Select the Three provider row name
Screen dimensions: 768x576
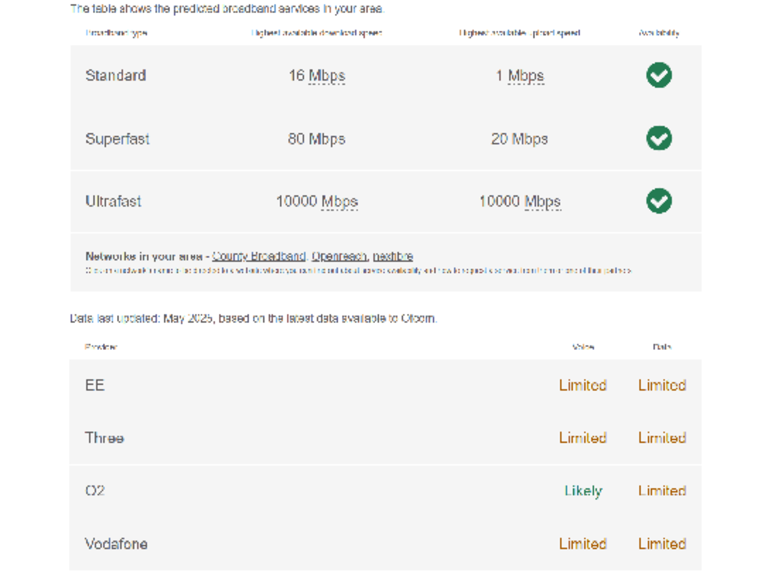pos(105,438)
